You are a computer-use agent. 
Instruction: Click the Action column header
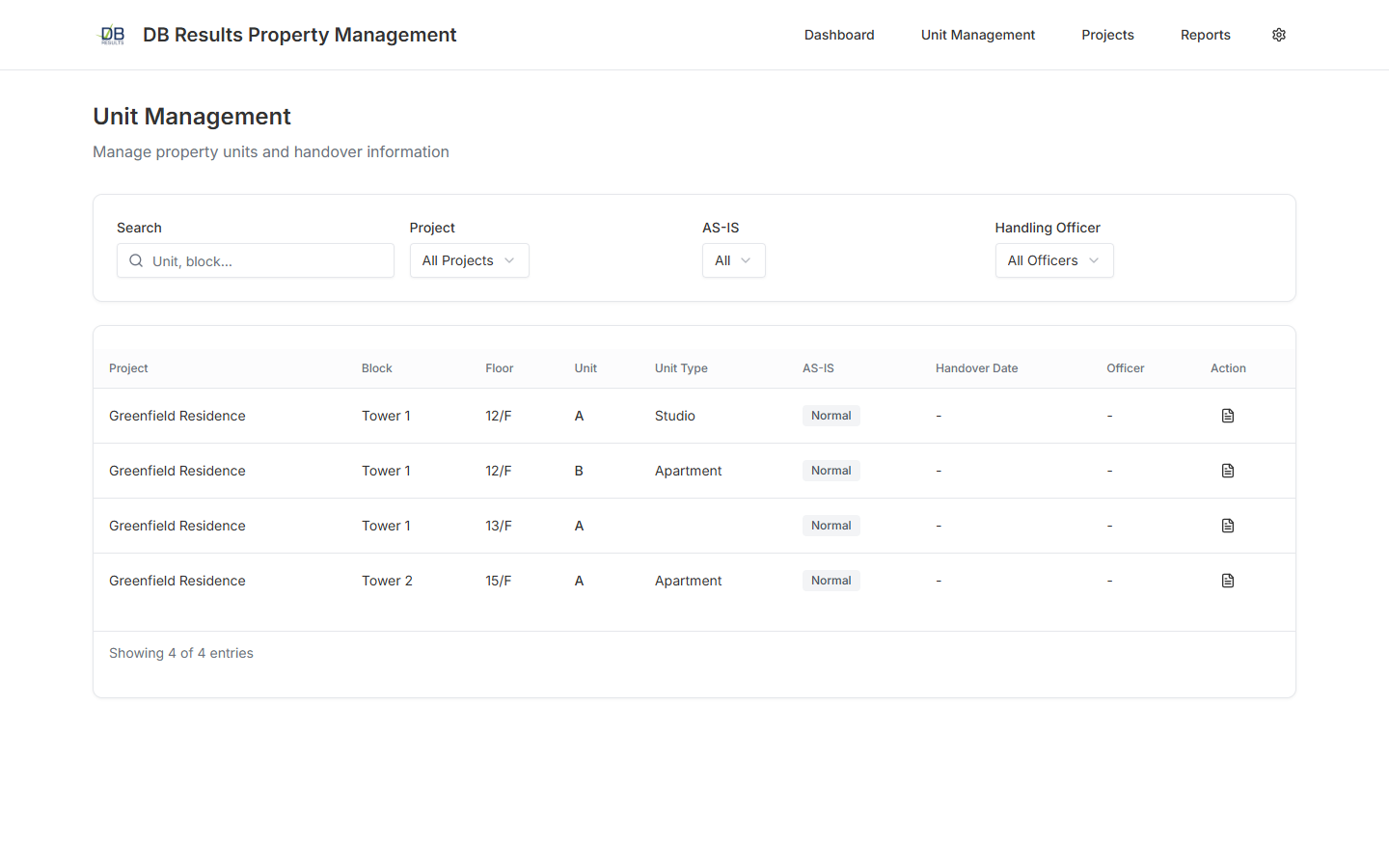(x=1228, y=368)
